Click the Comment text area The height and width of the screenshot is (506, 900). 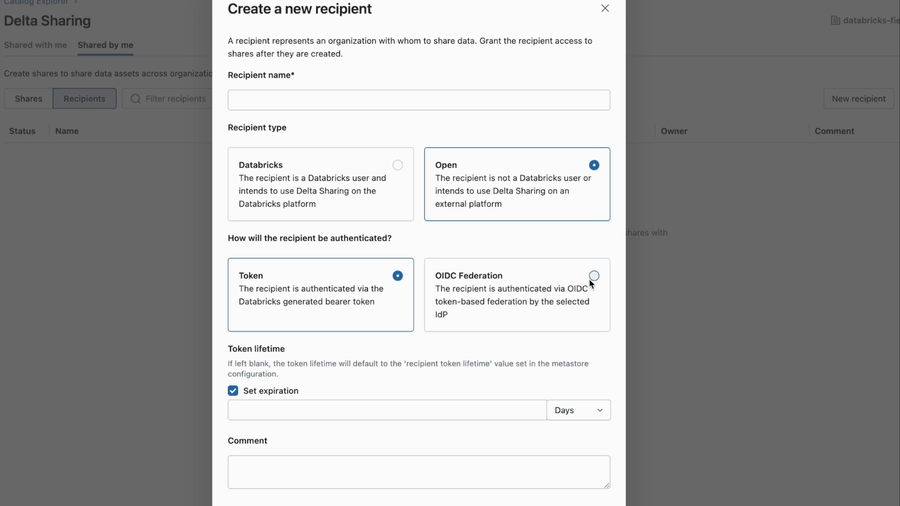[x=418, y=472]
